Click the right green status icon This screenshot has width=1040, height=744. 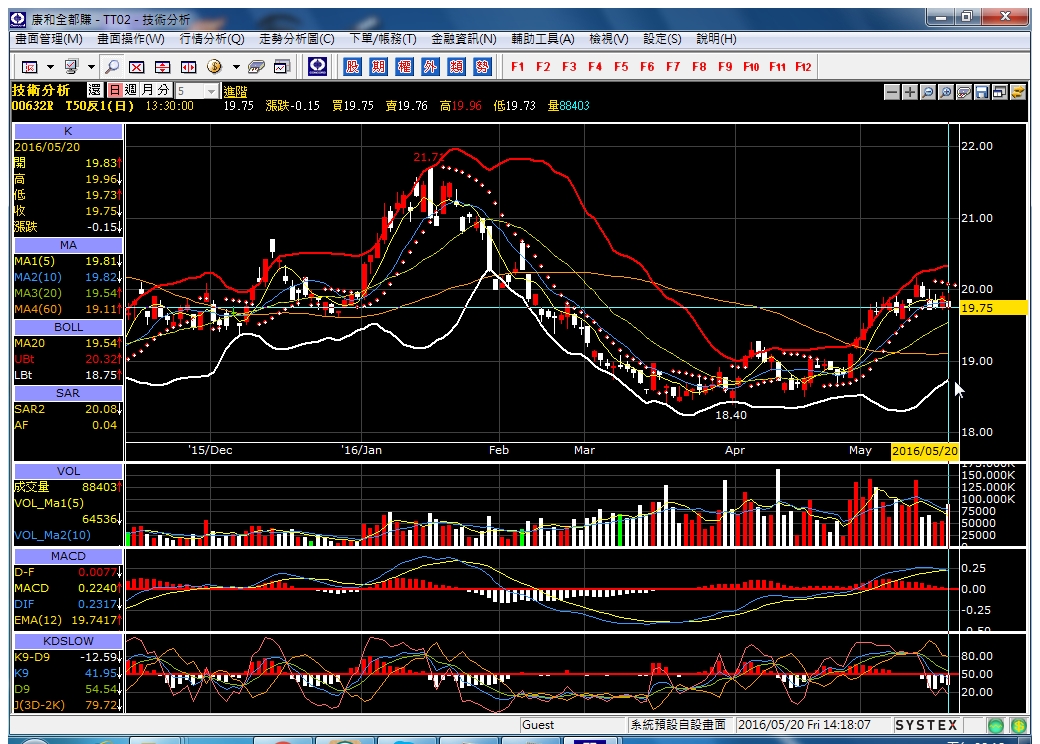point(1019,725)
